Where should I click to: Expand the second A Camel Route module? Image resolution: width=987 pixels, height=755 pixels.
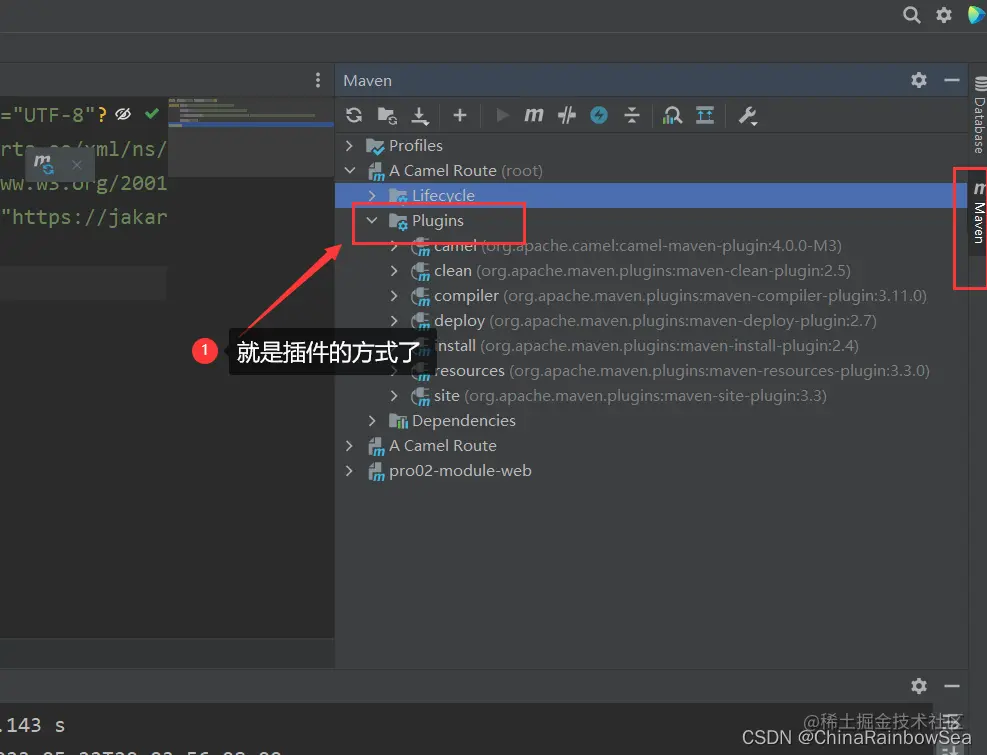coord(349,446)
